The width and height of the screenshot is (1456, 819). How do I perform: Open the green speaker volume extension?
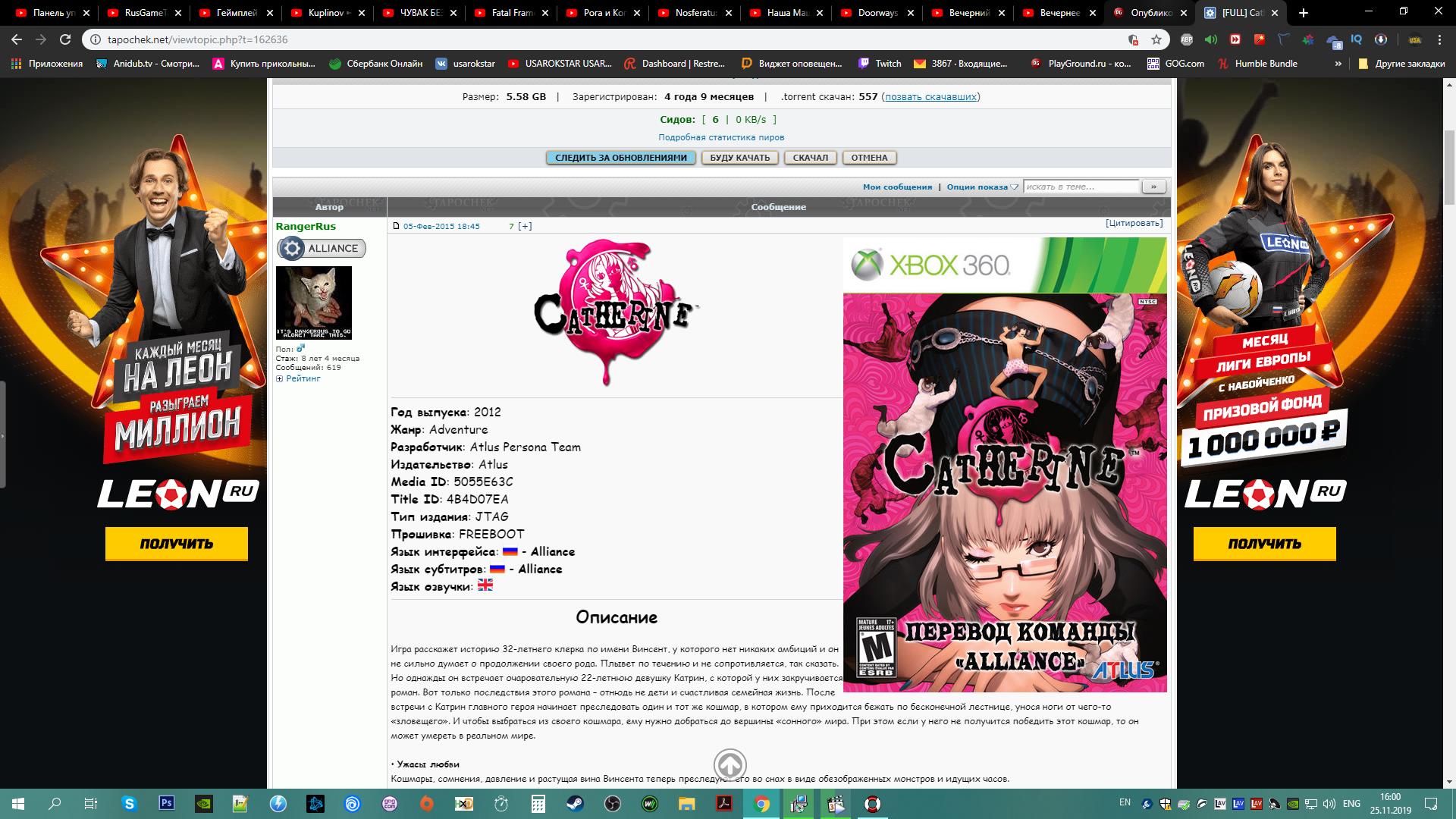click(1210, 39)
